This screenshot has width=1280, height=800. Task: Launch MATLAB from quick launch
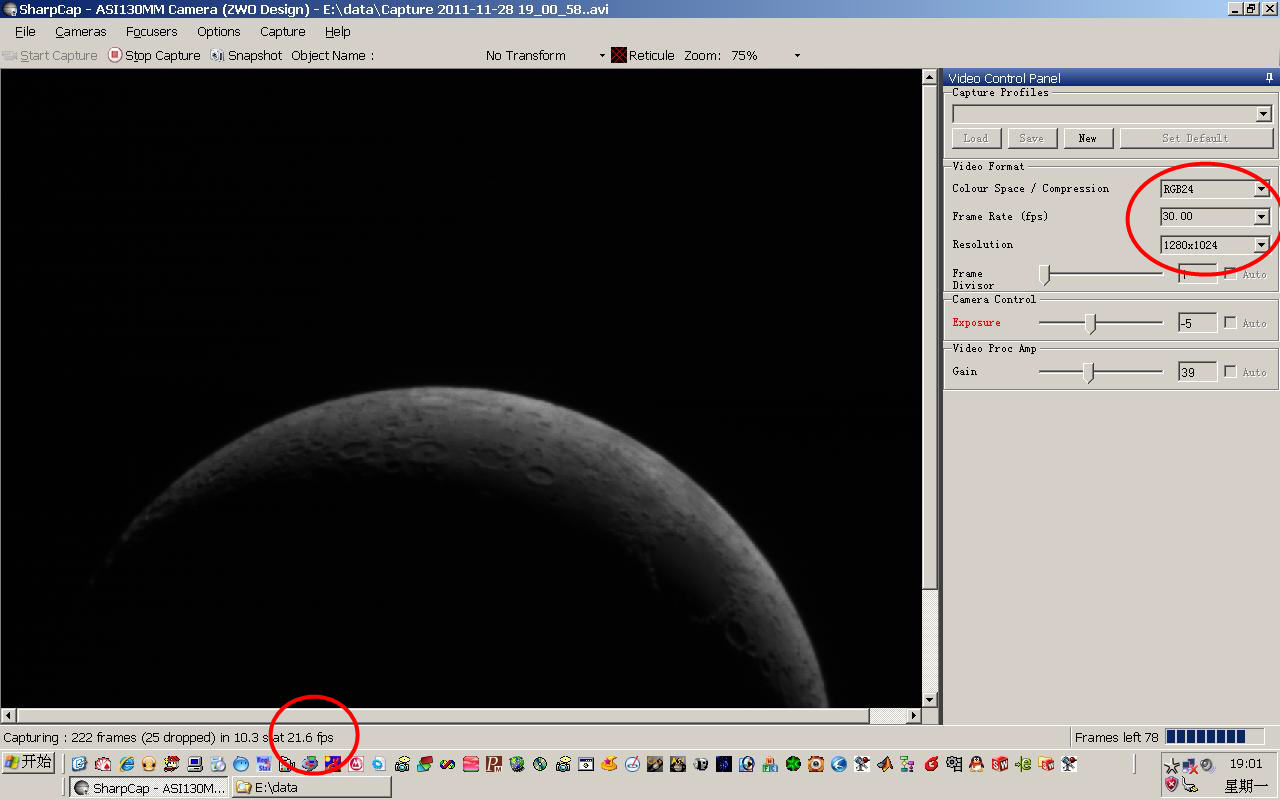[x=885, y=764]
